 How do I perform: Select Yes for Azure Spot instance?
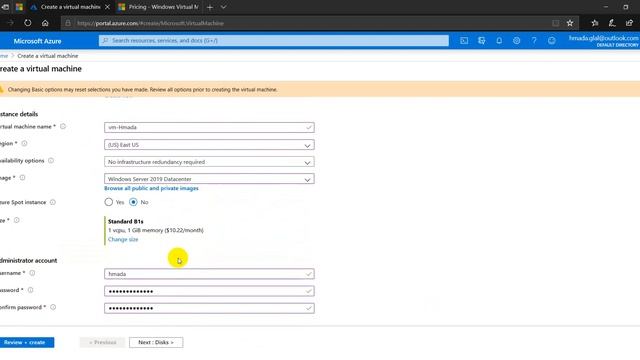(x=109, y=202)
